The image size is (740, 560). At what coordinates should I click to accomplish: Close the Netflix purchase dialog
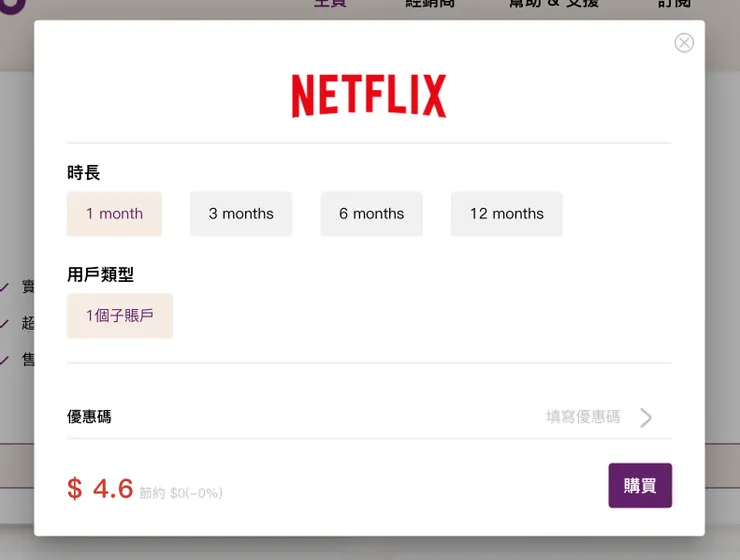click(684, 43)
